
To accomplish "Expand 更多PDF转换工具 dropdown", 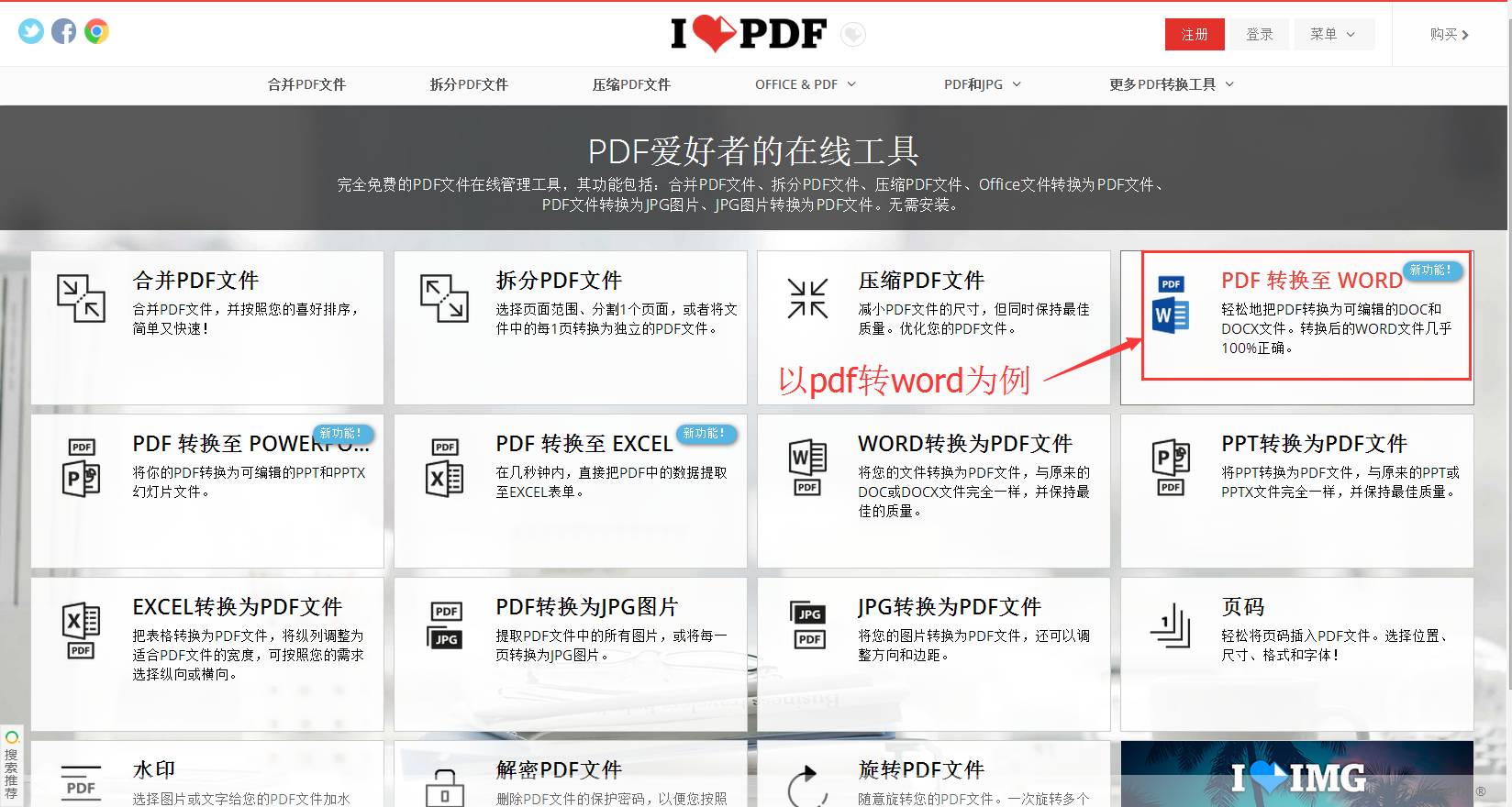I will (1172, 84).
